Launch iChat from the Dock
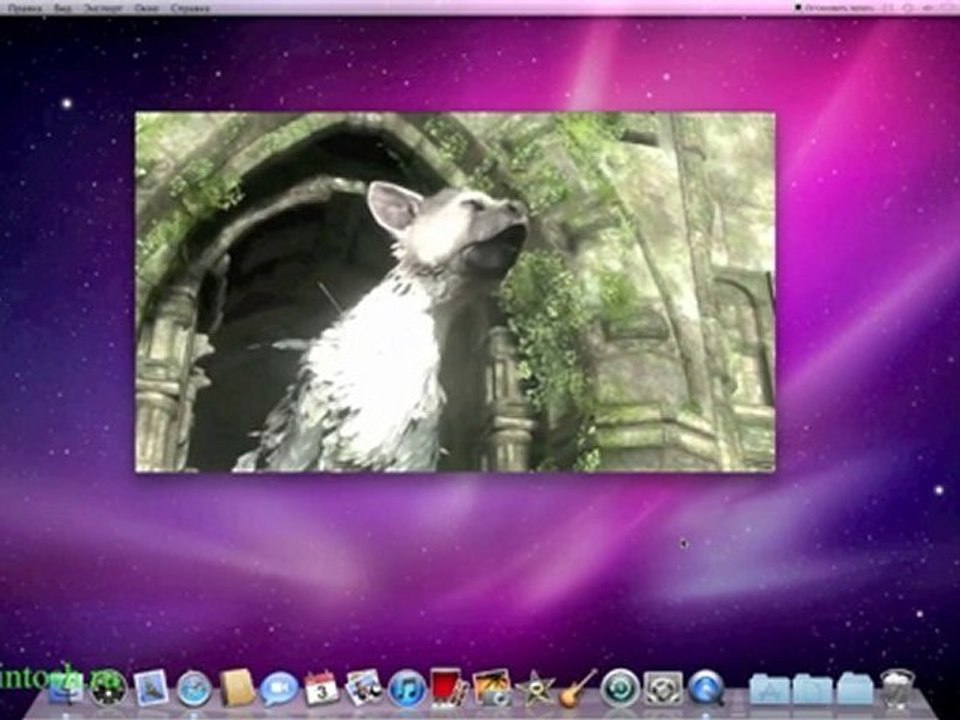Viewport: 960px width, 720px height. [279, 689]
